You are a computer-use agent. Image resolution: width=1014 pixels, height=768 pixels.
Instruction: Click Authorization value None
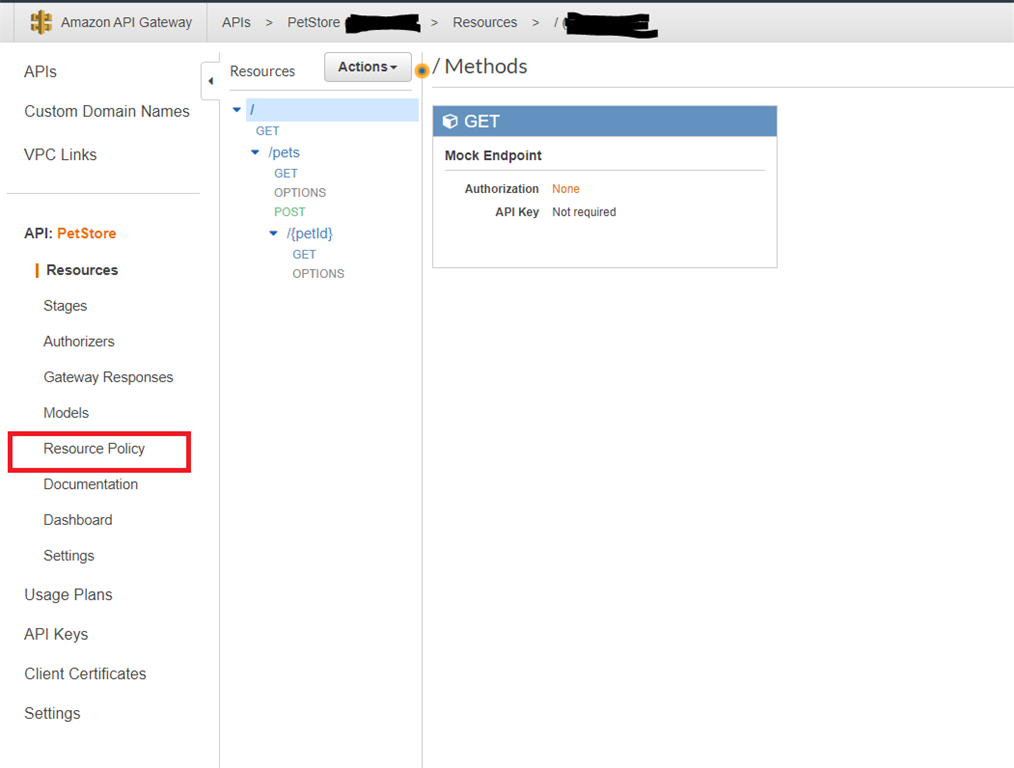pos(565,189)
